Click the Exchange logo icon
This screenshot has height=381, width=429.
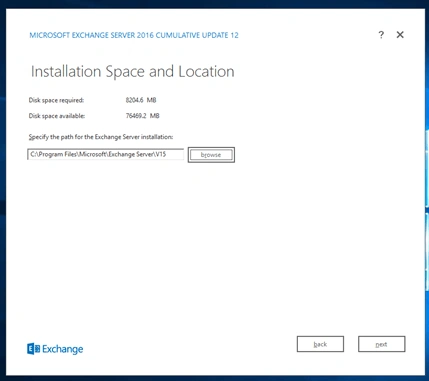34,349
